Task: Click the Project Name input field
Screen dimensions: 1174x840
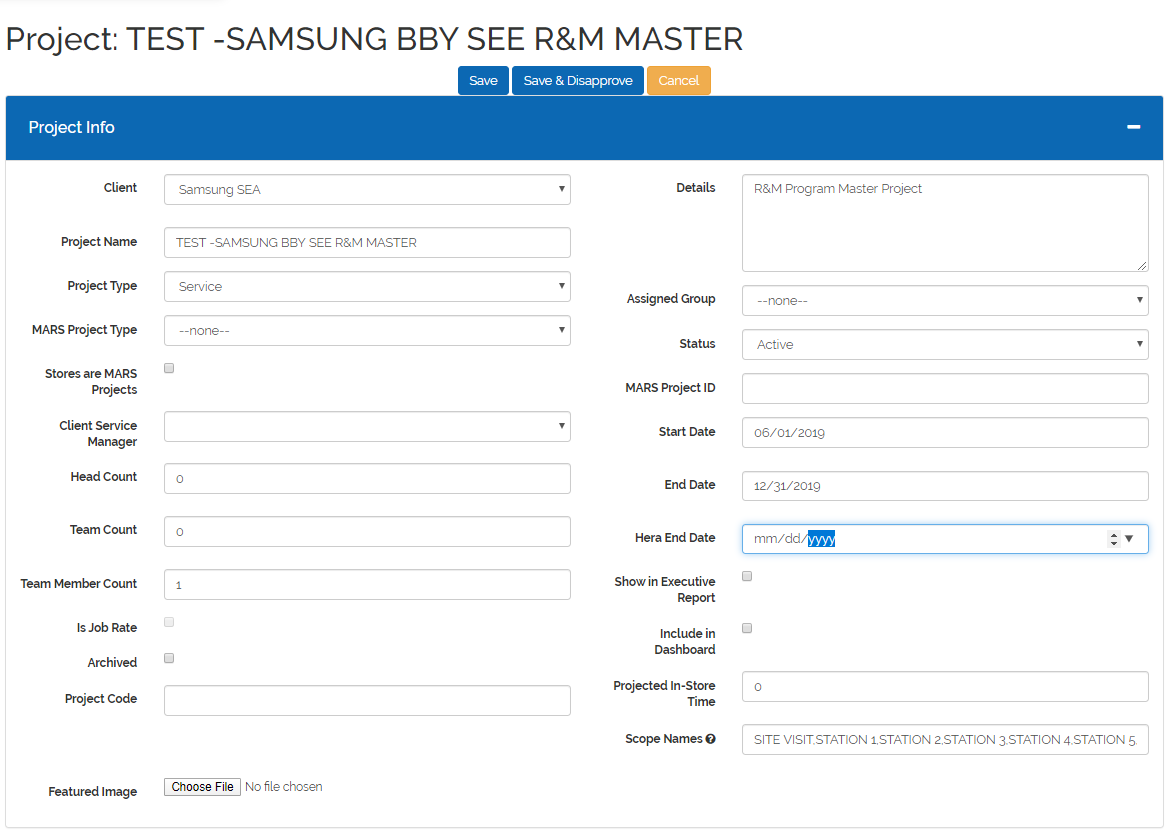Action: [x=367, y=243]
